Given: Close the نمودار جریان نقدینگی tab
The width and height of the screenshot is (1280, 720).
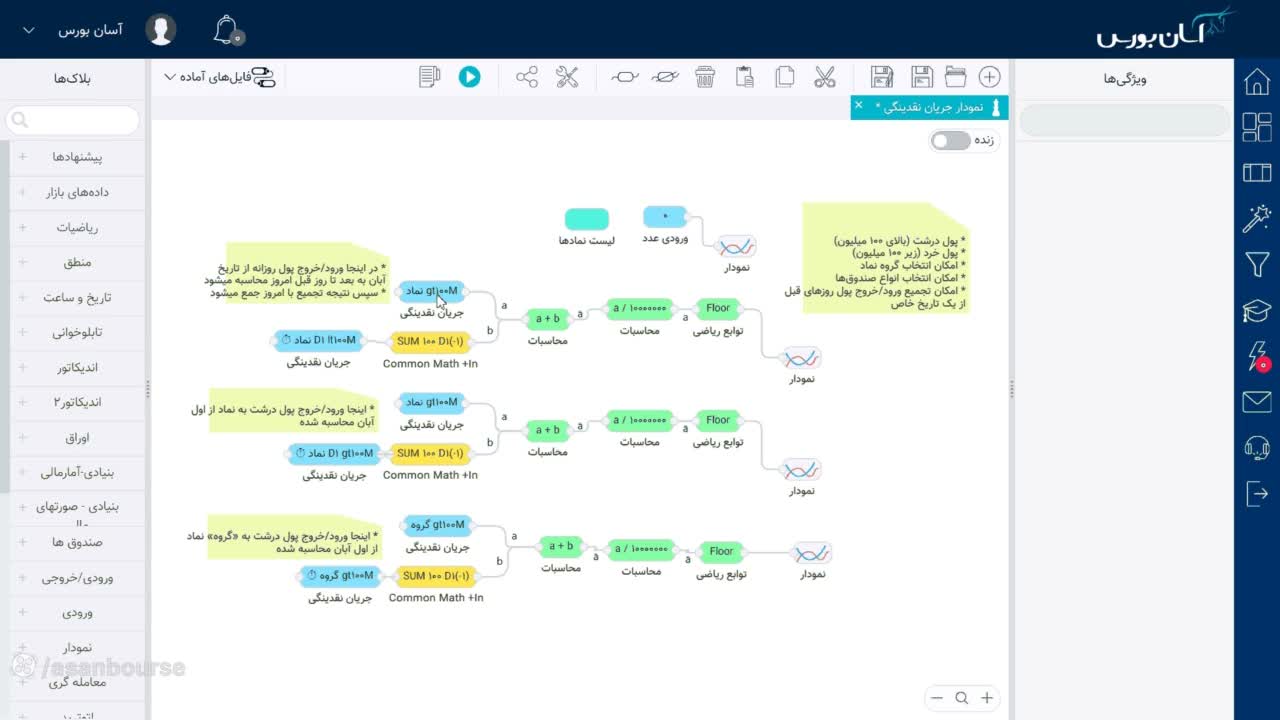Looking at the screenshot, I should click(x=859, y=105).
